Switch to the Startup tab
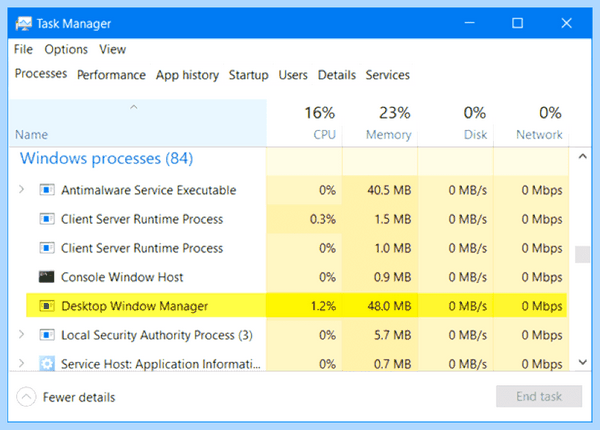Viewport: 600px width, 430px height. tap(249, 75)
